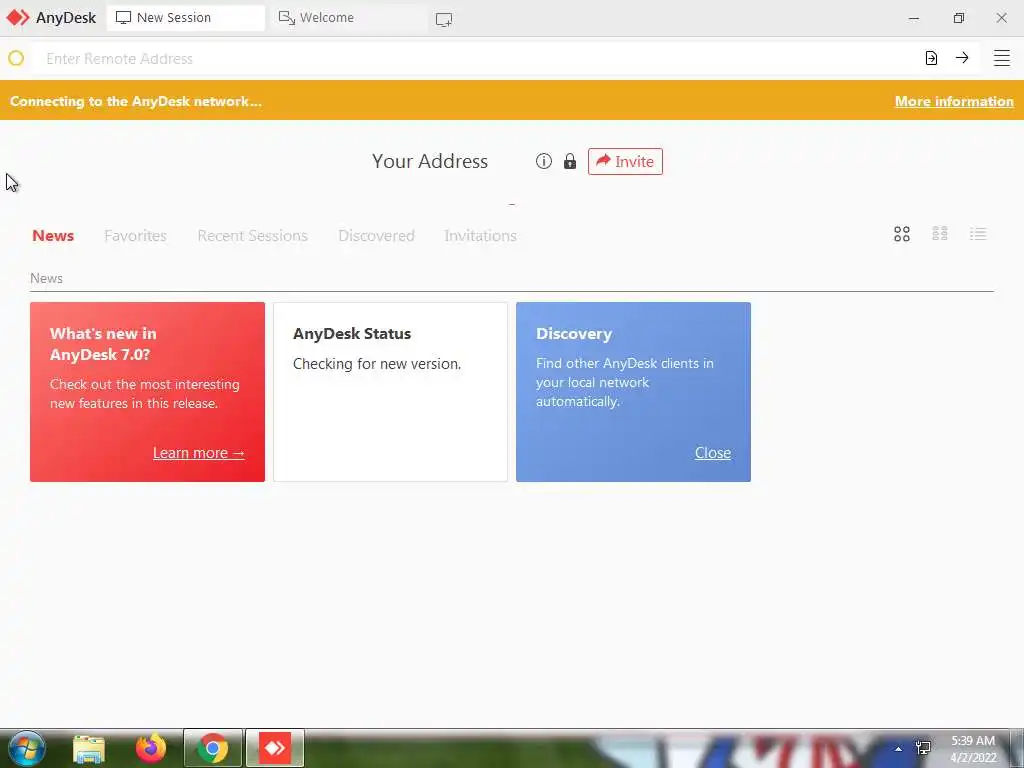Switch to large tiles view icon
This screenshot has width=1024, height=768.
tap(902, 234)
